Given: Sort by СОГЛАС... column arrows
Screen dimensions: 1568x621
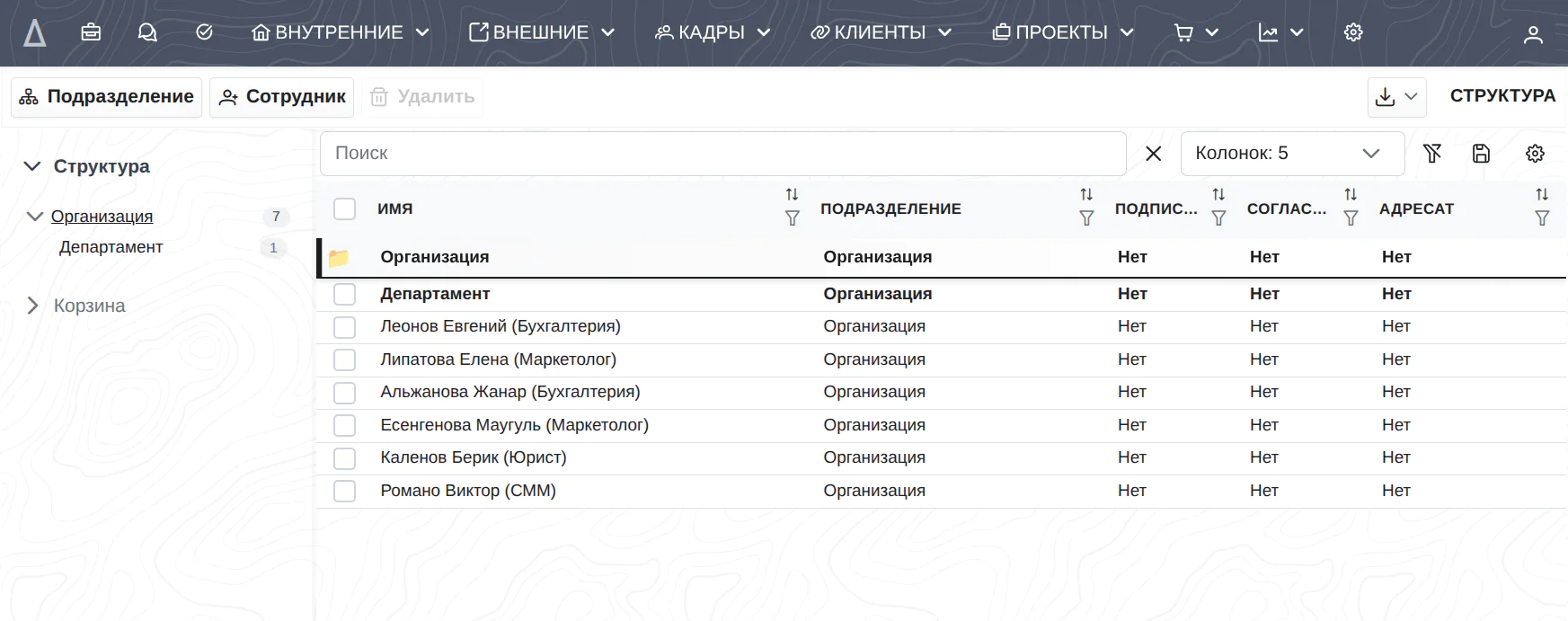Looking at the screenshot, I should click(1351, 194).
